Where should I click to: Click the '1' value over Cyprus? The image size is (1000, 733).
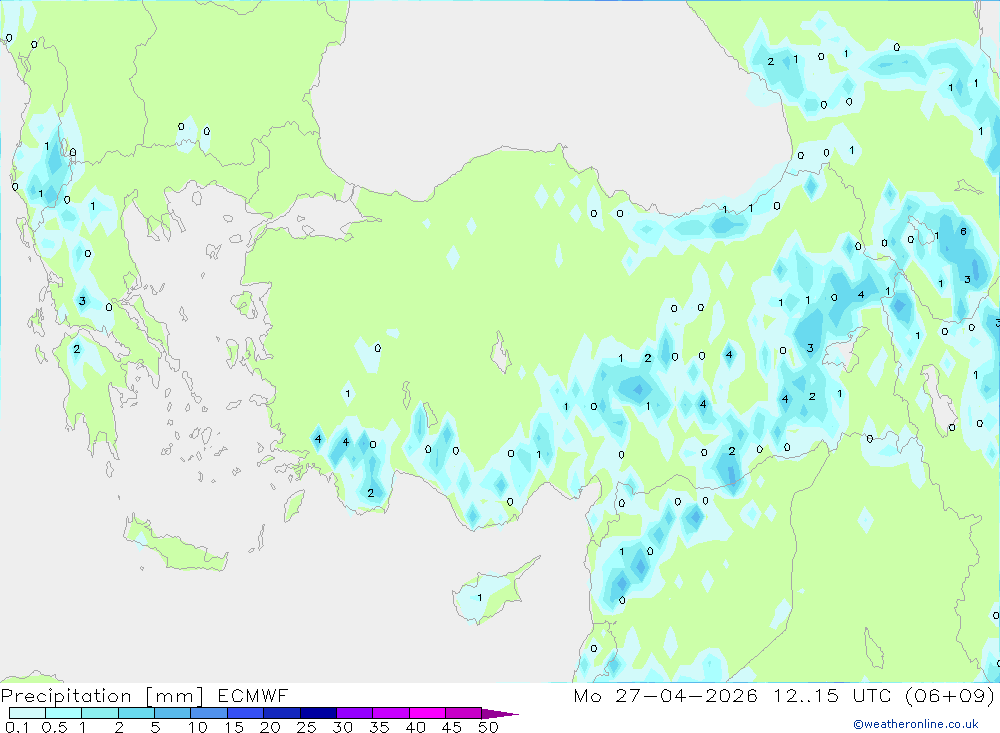480,598
